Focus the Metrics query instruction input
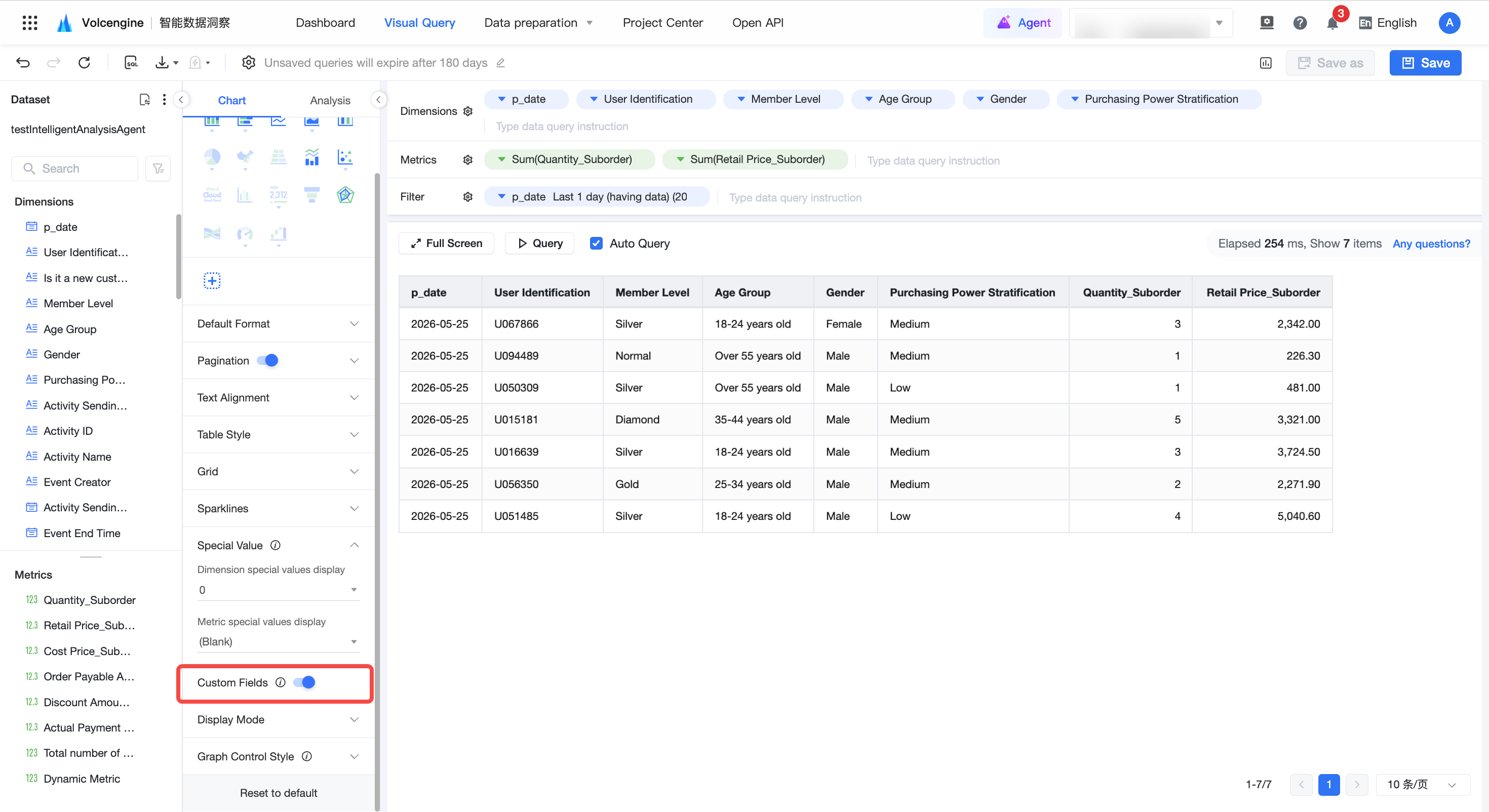The image size is (1489, 812). (933, 160)
